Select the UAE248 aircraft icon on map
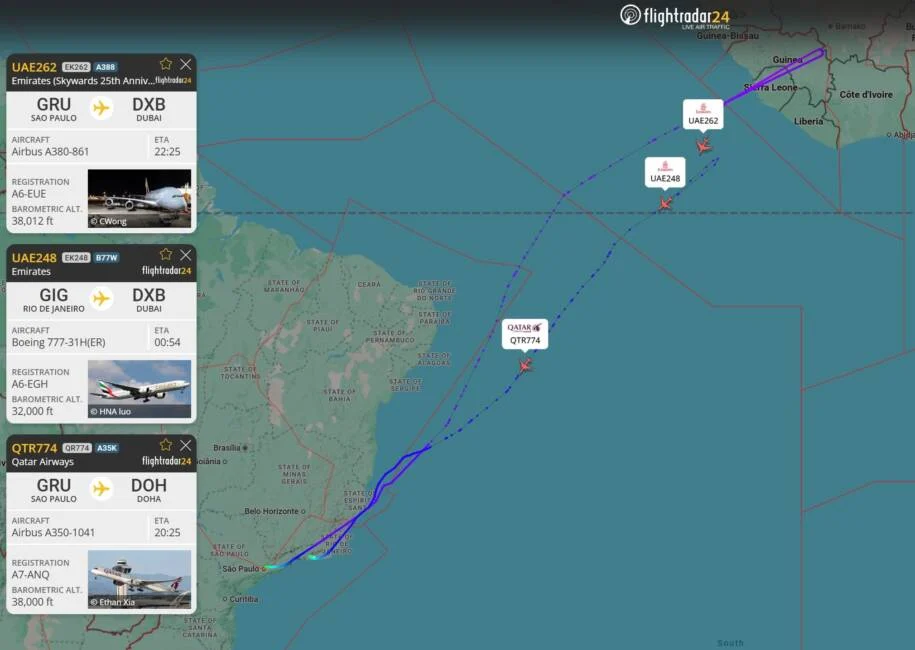The image size is (915, 650). tap(665, 204)
